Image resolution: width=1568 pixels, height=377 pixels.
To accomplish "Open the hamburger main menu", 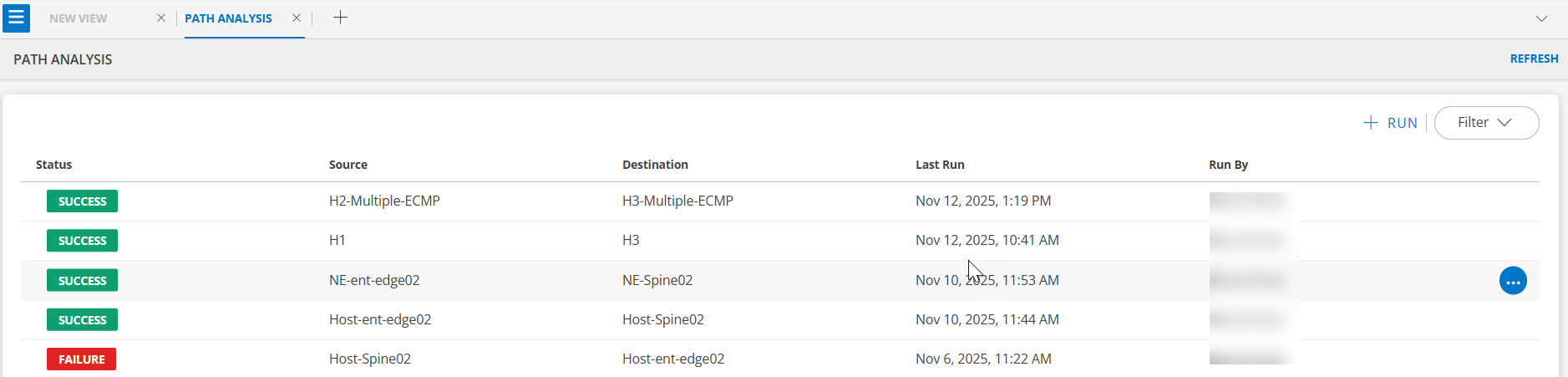I will 16,18.
